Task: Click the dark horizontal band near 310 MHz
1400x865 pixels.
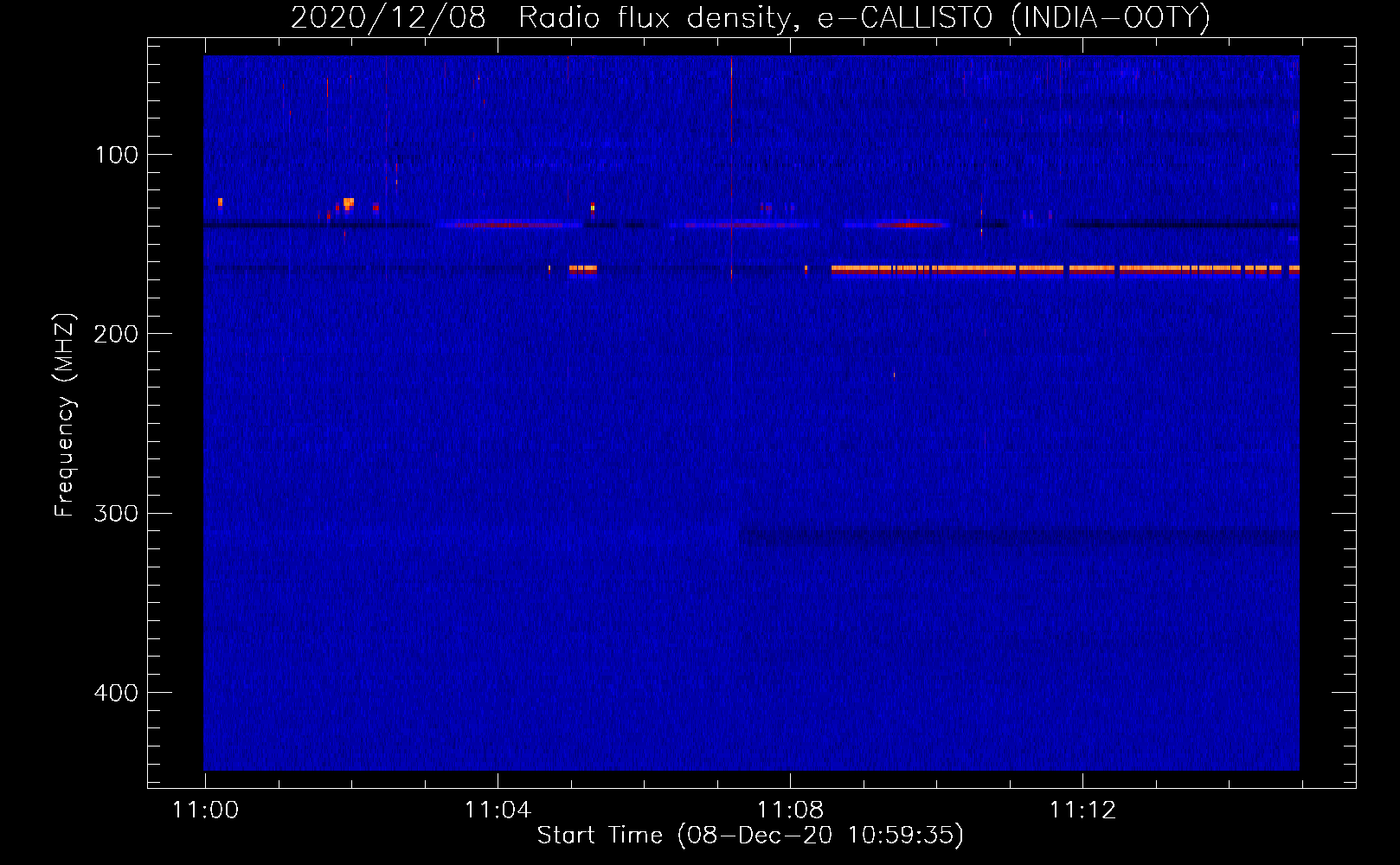Action: pos(1019,536)
